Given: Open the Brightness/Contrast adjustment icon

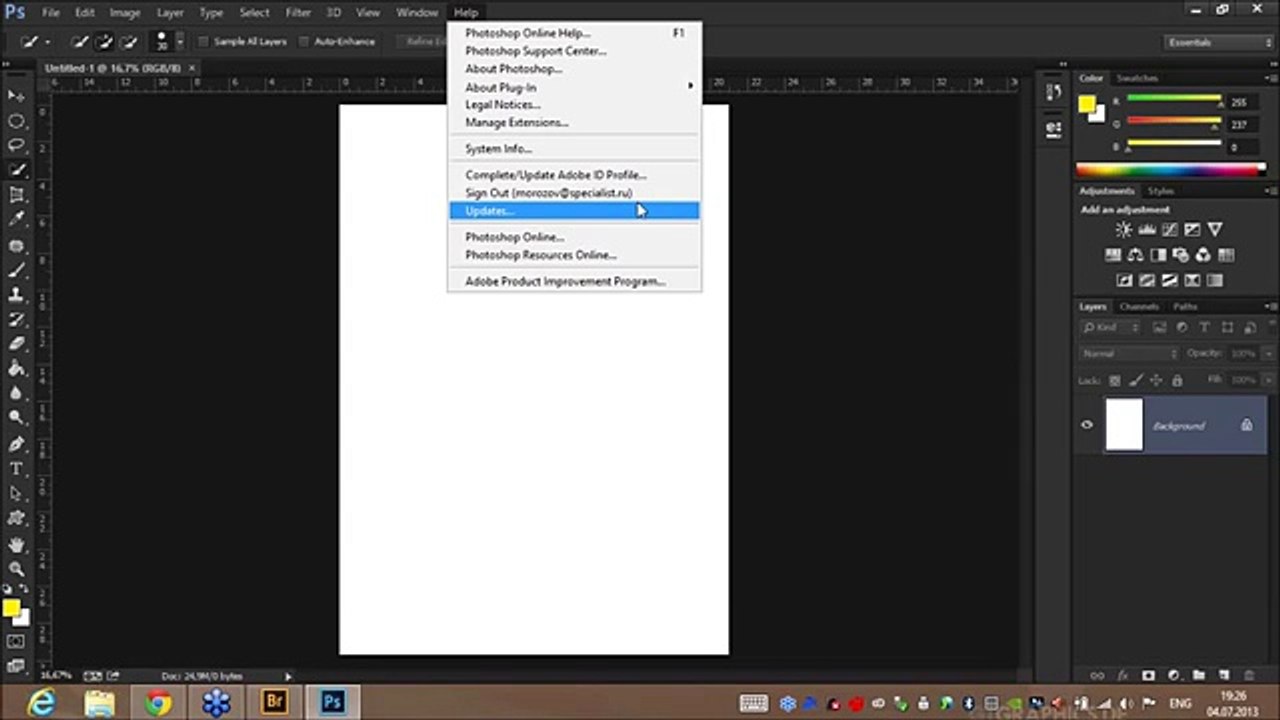Looking at the screenshot, I should [1124, 230].
